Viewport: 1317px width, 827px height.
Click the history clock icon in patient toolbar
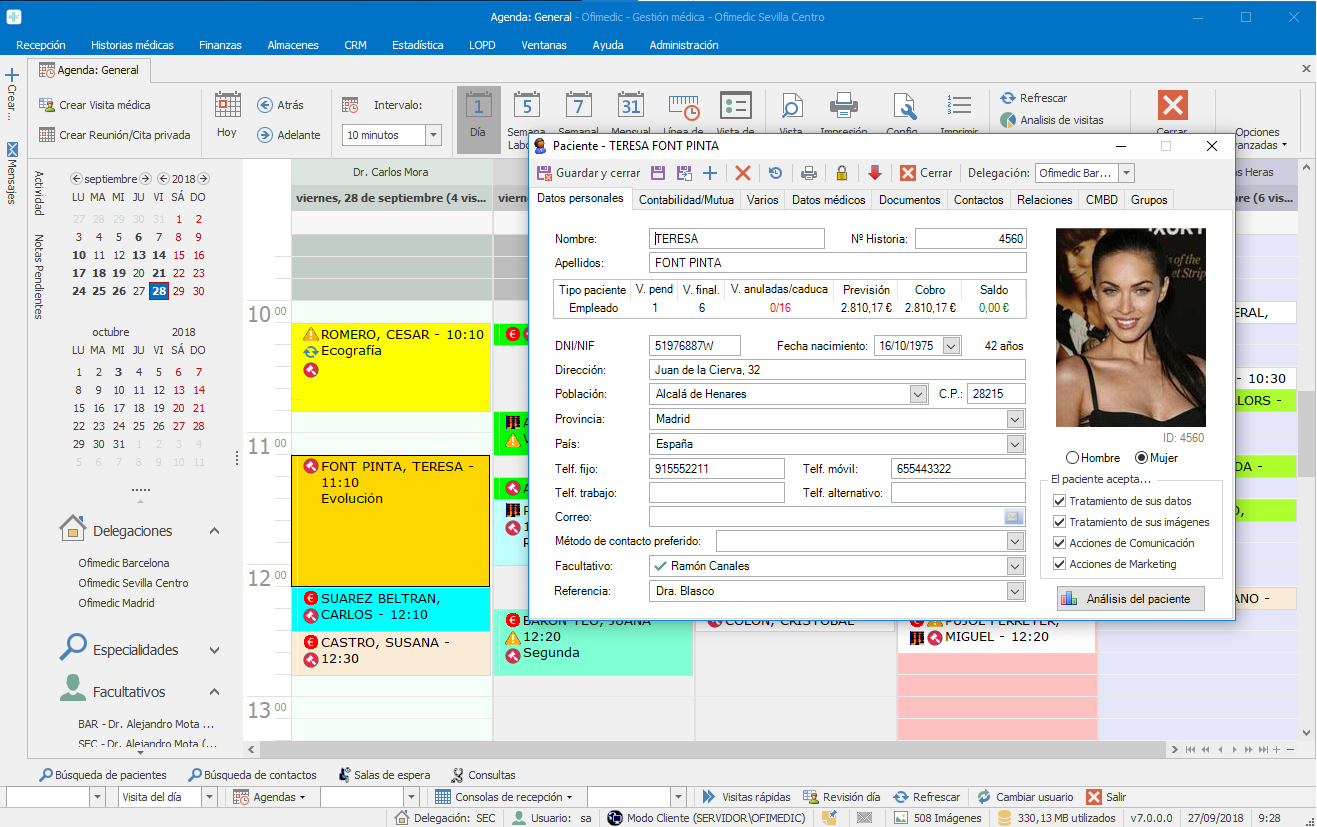[x=775, y=173]
